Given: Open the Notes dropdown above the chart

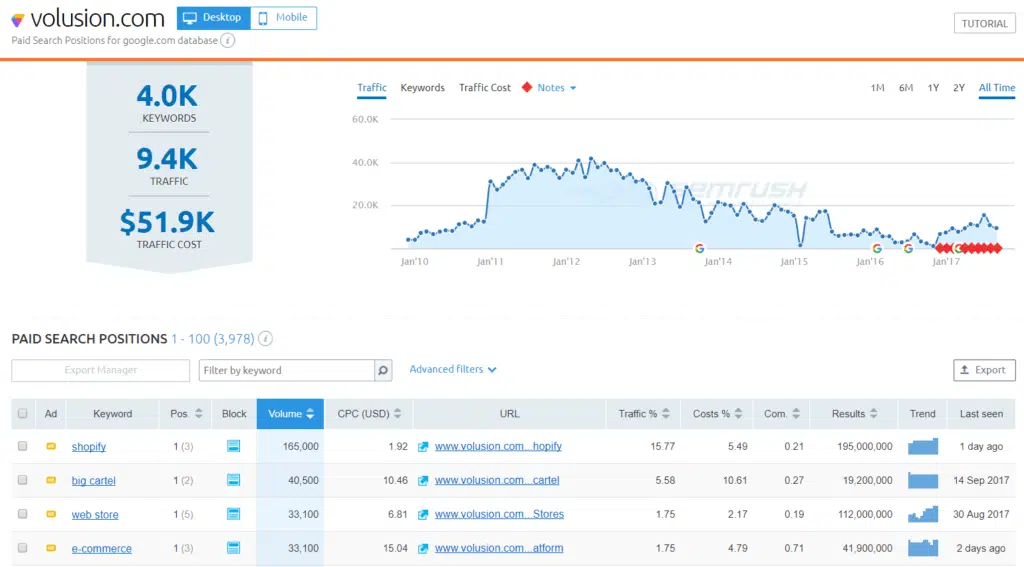Looking at the screenshot, I should point(556,88).
